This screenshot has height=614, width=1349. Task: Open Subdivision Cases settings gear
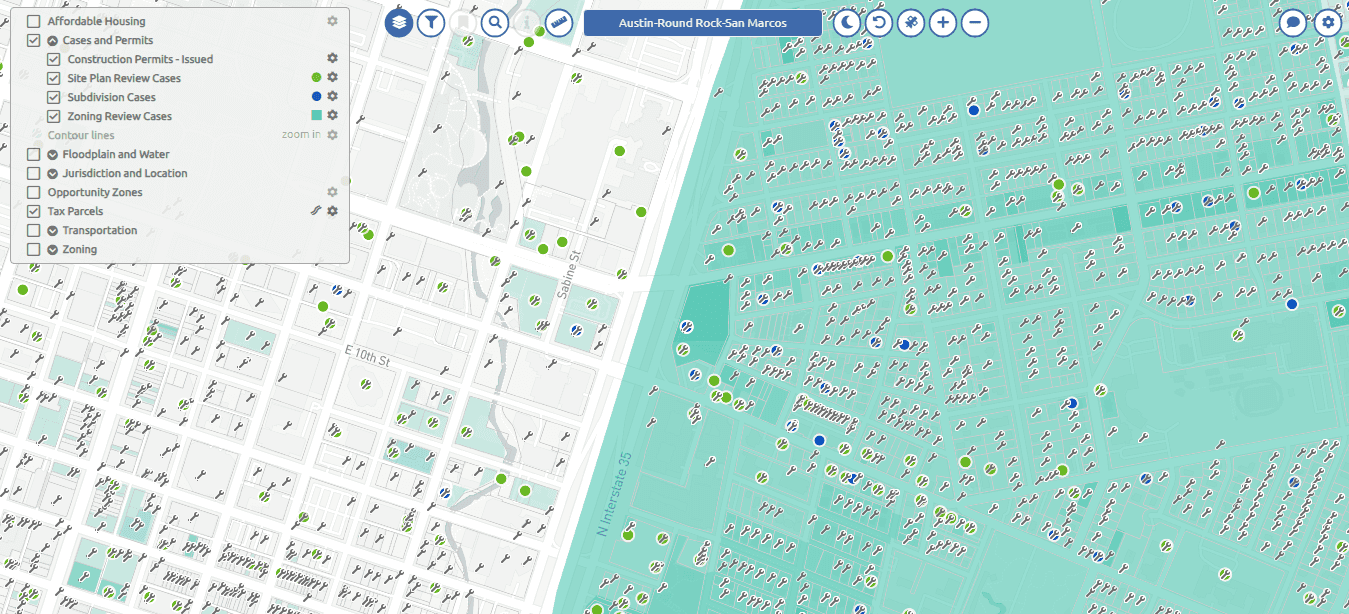click(x=332, y=97)
